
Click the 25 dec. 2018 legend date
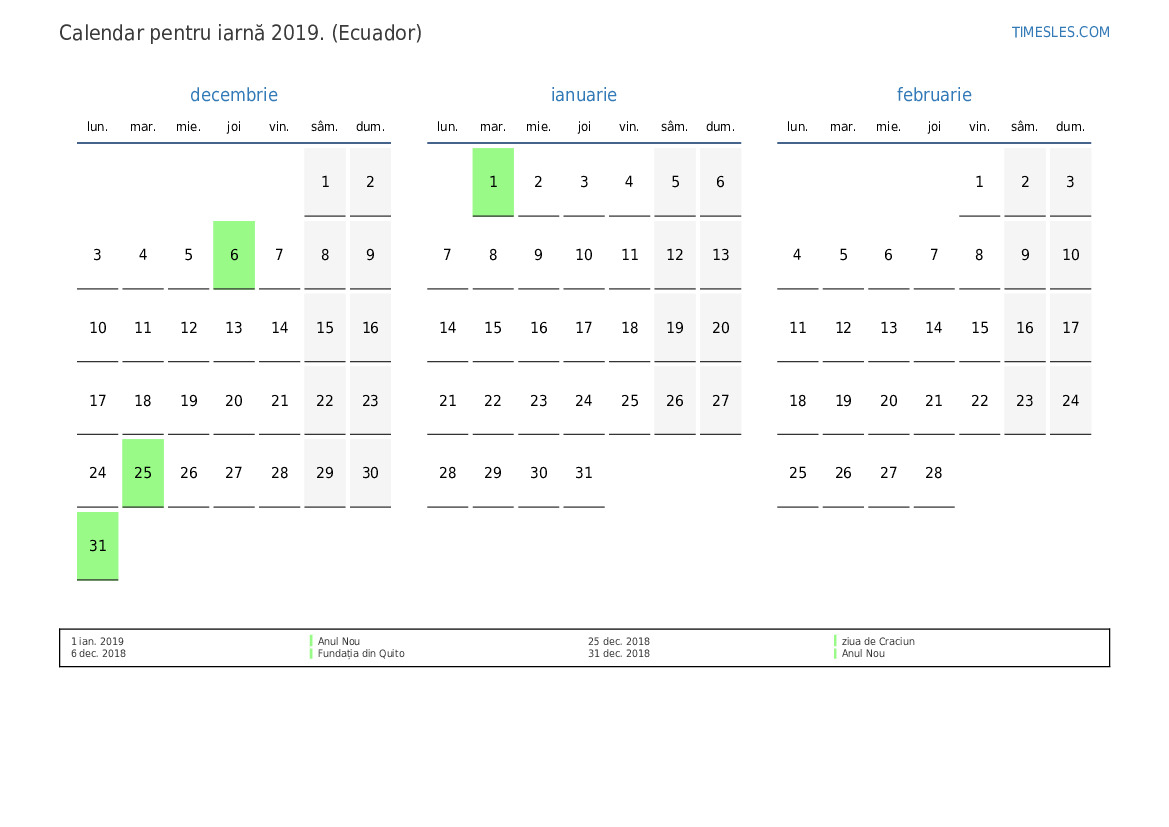[x=618, y=642]
